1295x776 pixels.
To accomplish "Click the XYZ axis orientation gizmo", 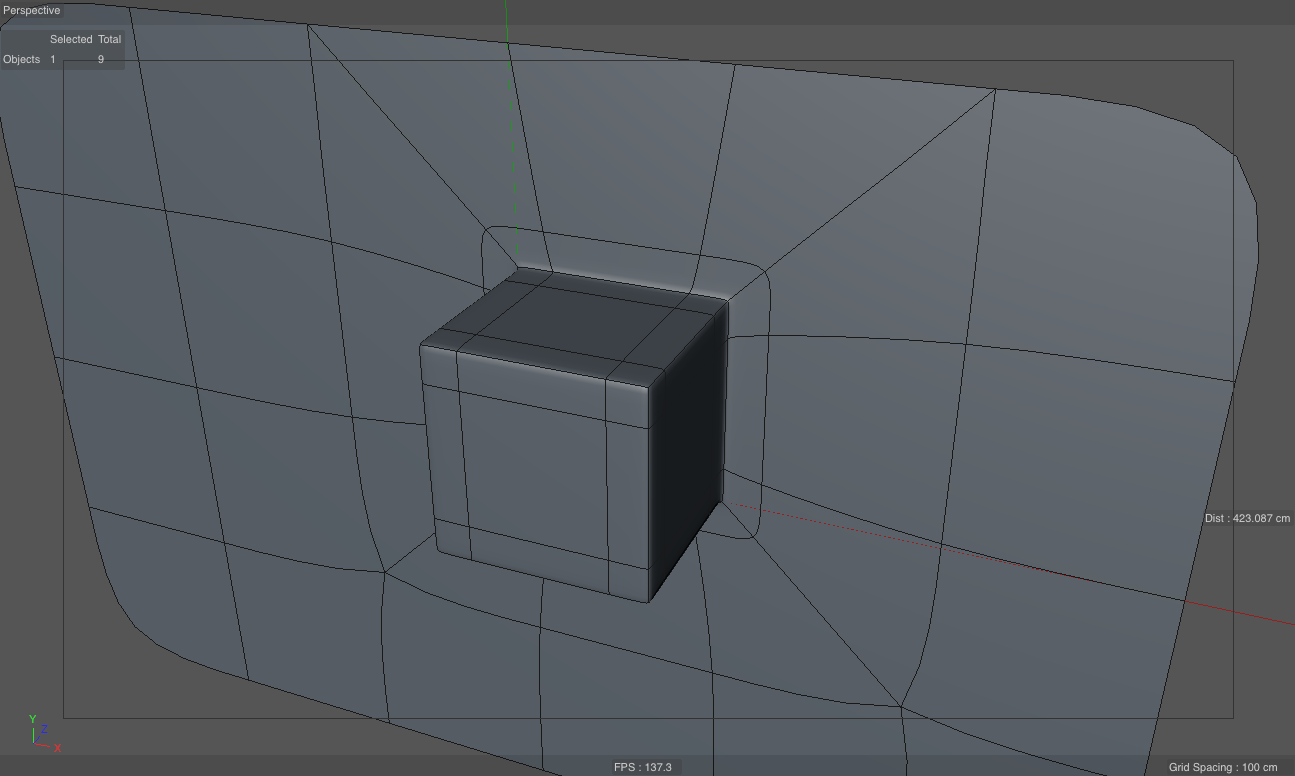I will pyautogui.click(x=44, y=733).
